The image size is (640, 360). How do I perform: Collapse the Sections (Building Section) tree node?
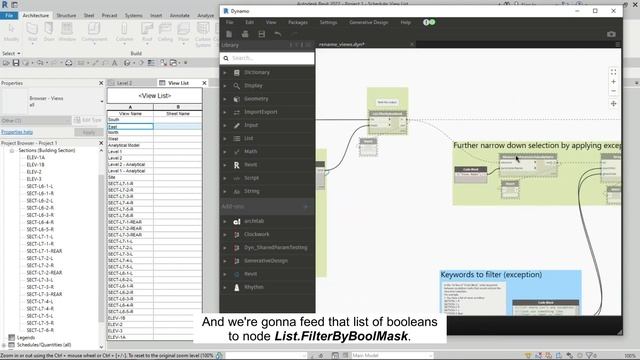click(x=12, y=151)
